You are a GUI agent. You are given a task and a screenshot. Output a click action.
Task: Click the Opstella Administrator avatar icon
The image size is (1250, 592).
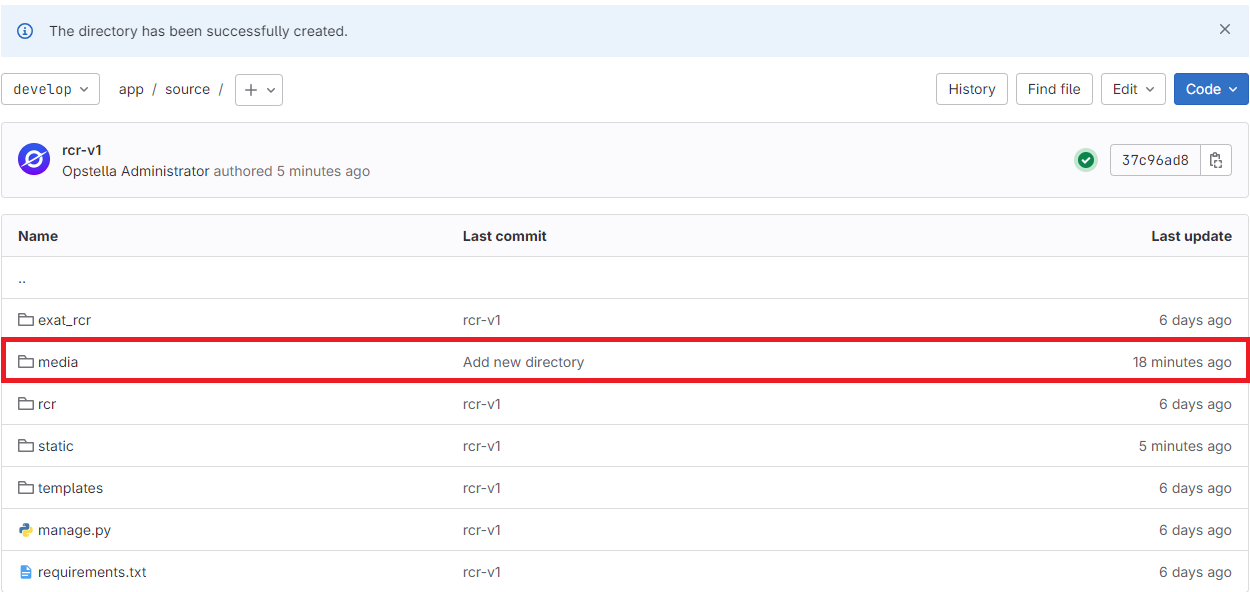[34, 160]
